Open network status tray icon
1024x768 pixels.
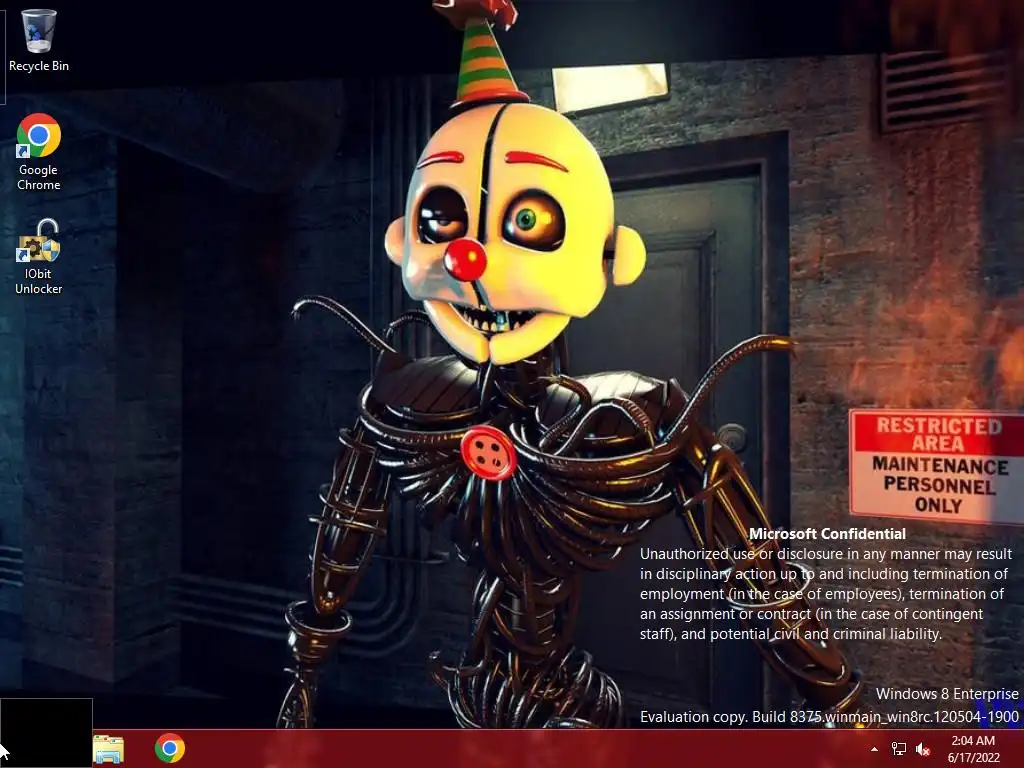click(899, 749)
